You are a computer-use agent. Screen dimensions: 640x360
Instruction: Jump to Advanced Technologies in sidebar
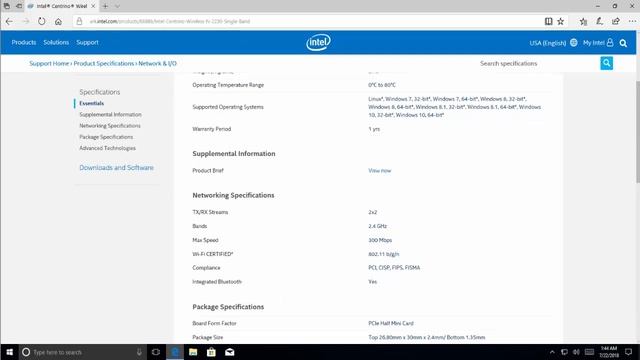click(107, 148)
